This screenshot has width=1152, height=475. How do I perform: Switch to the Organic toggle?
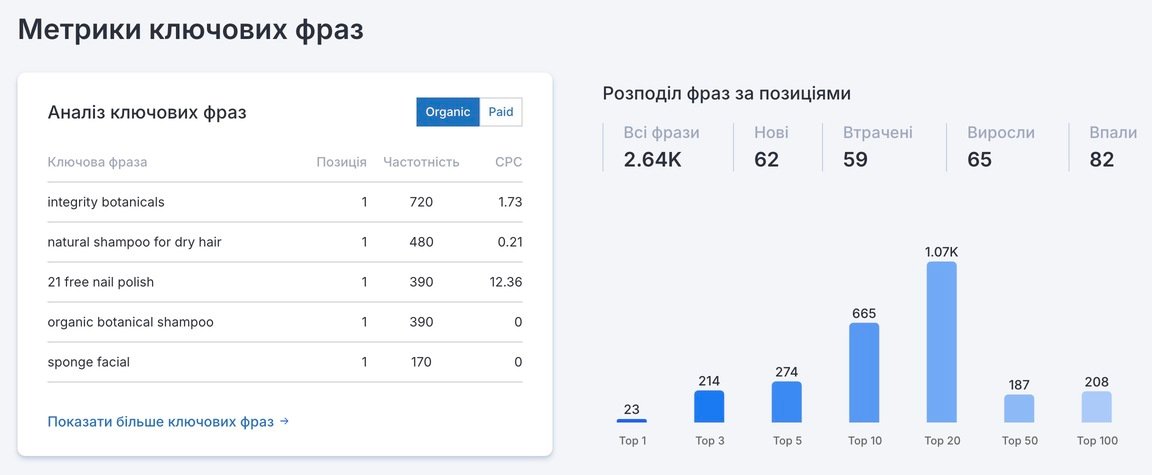point(447,112)
